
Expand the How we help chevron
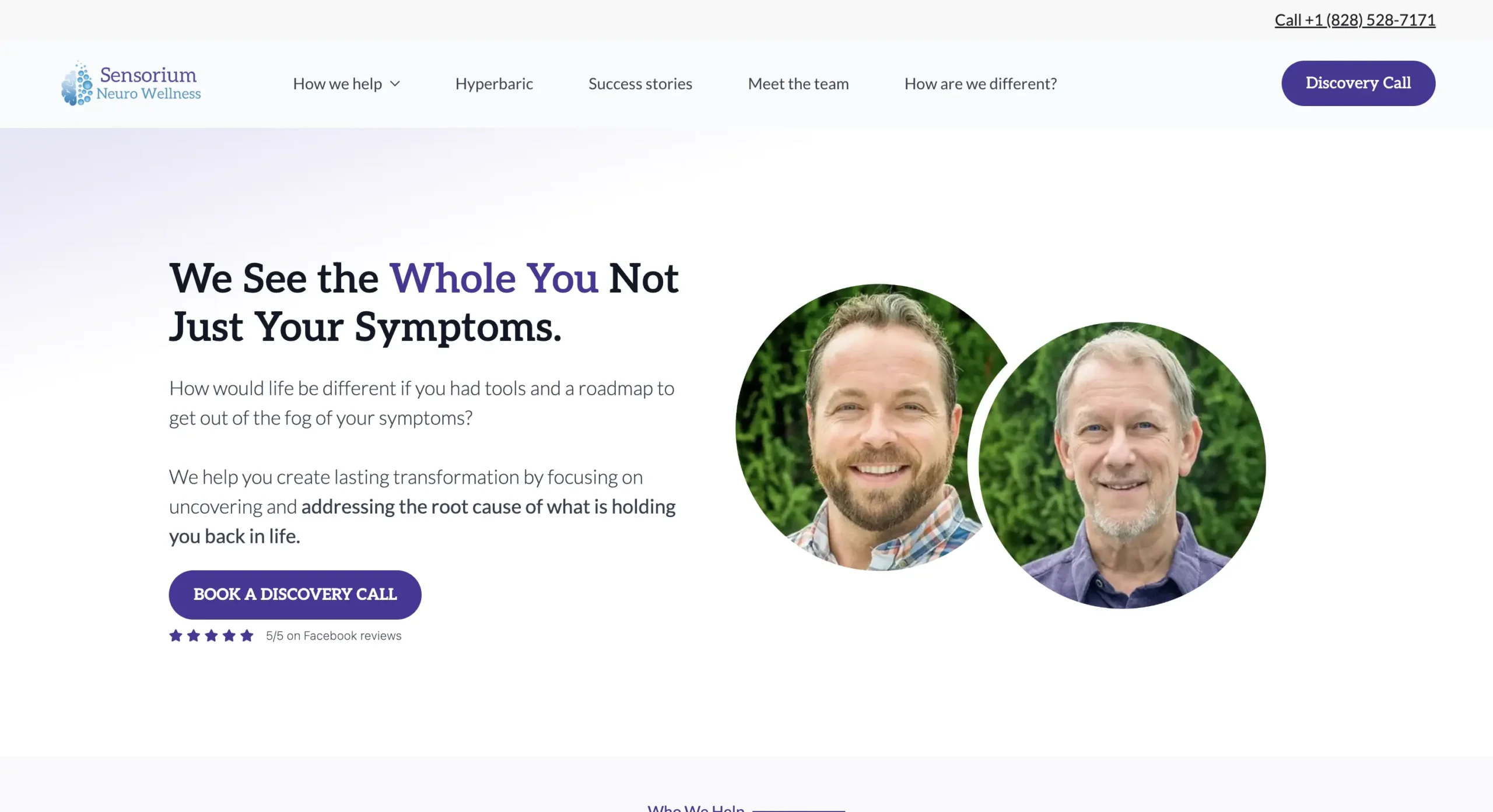tap(395, 84)
